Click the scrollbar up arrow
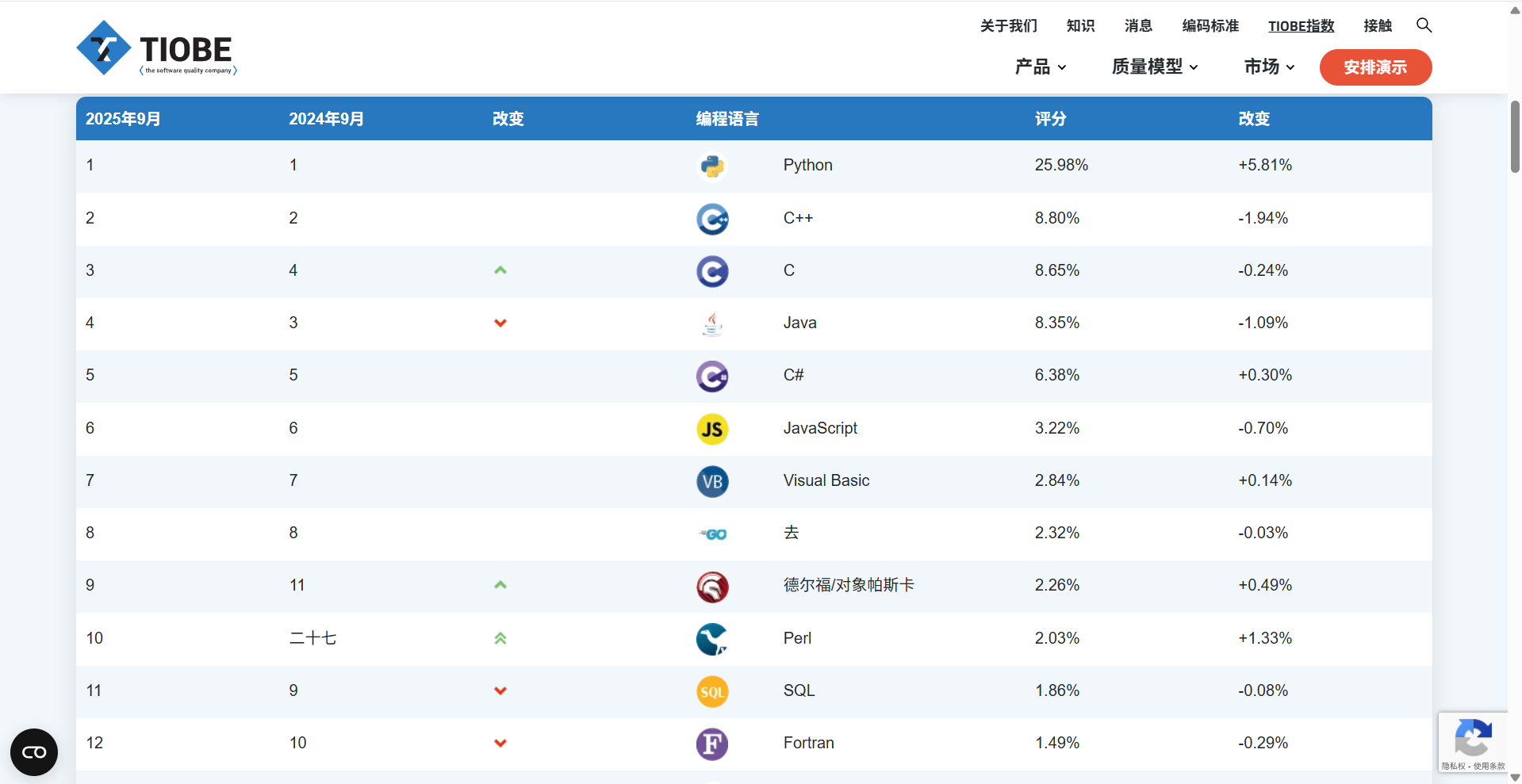 pos(1515,10)
